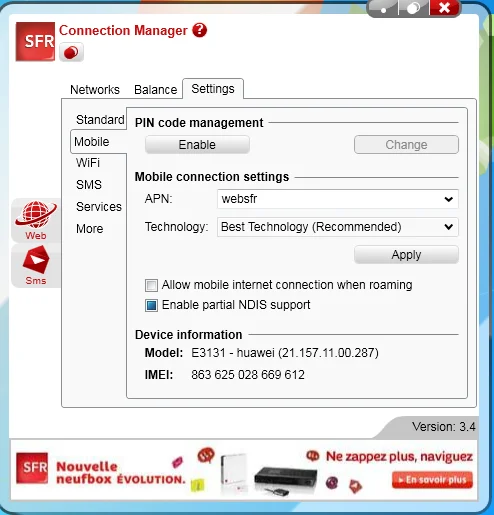This screenshot has width=494, height=515.
Task: Select the Mobile settings section
Action: tap(99, 142)
